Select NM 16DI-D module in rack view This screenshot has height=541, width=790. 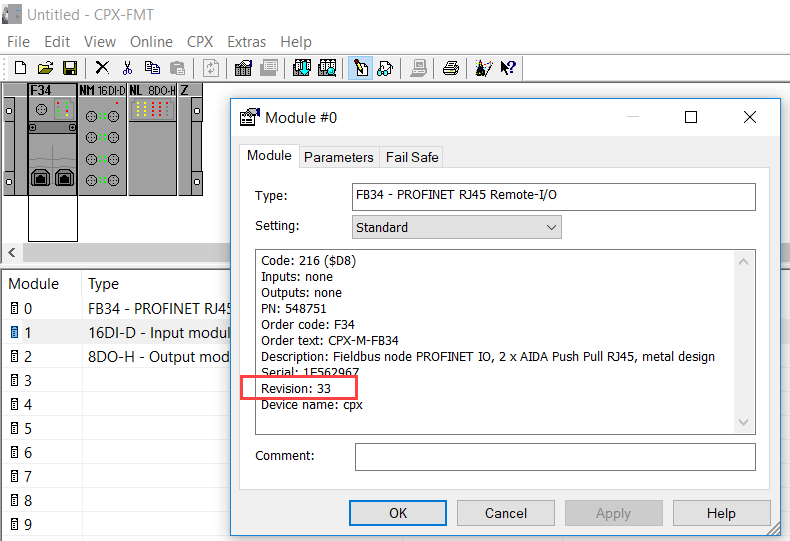[x=102, y=140]
